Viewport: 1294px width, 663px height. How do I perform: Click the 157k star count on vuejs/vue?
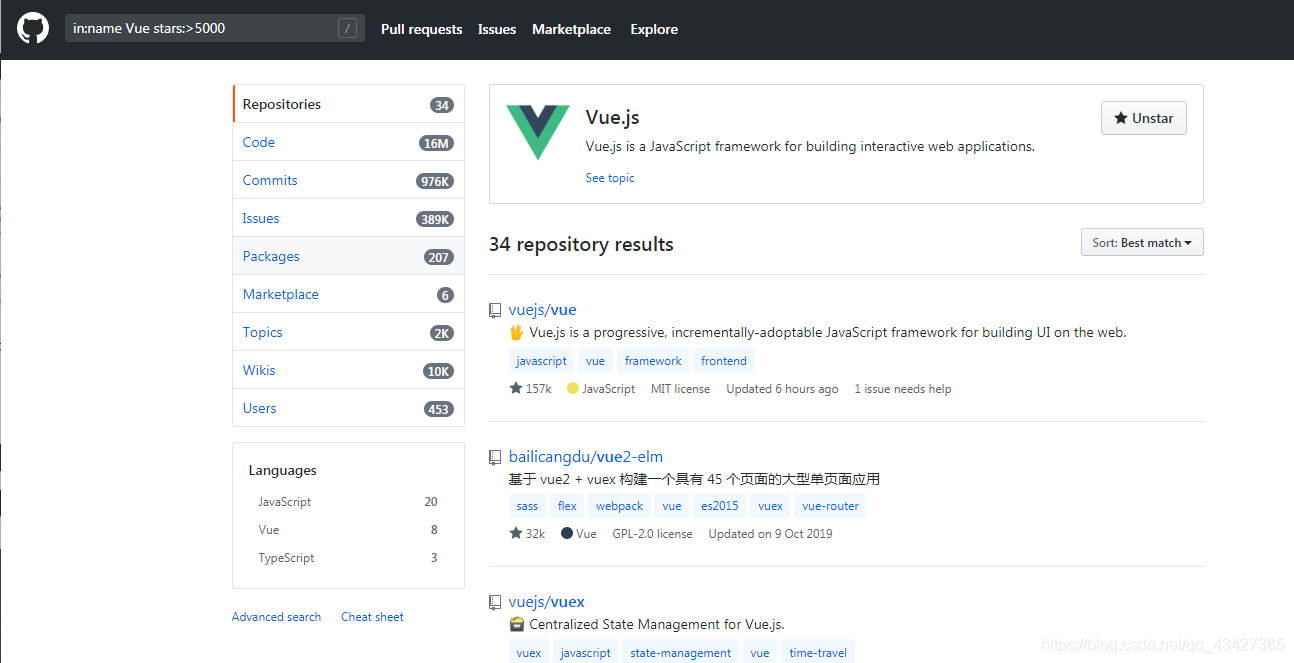(530, 389)
